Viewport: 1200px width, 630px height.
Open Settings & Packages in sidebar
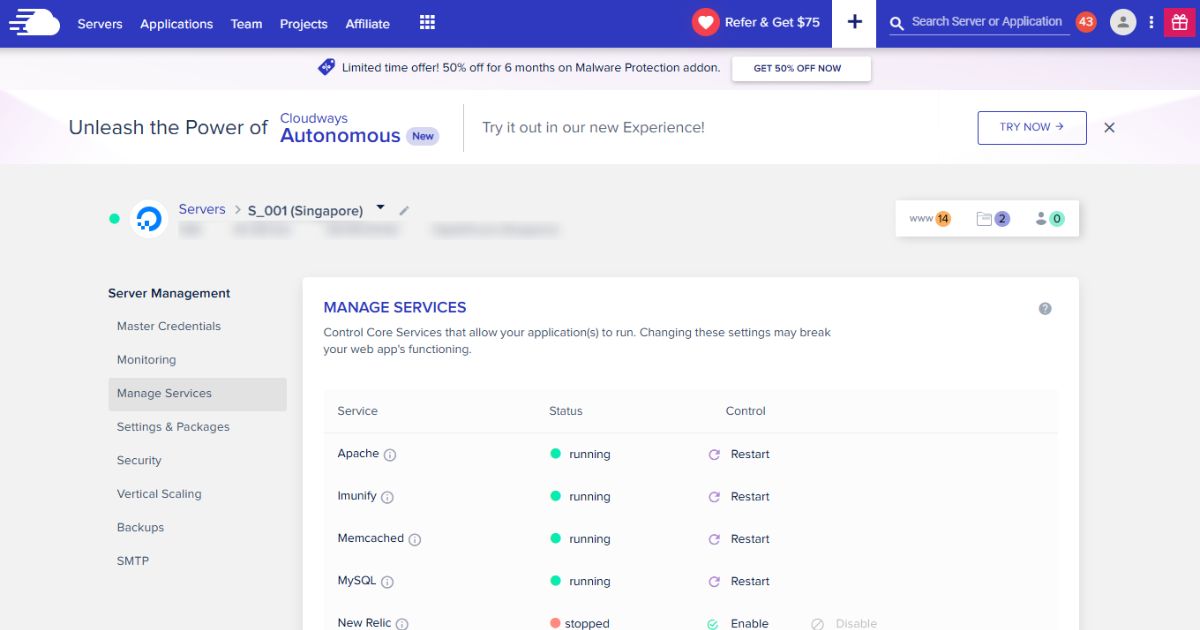pyautogui.click(x=173, y=427)
